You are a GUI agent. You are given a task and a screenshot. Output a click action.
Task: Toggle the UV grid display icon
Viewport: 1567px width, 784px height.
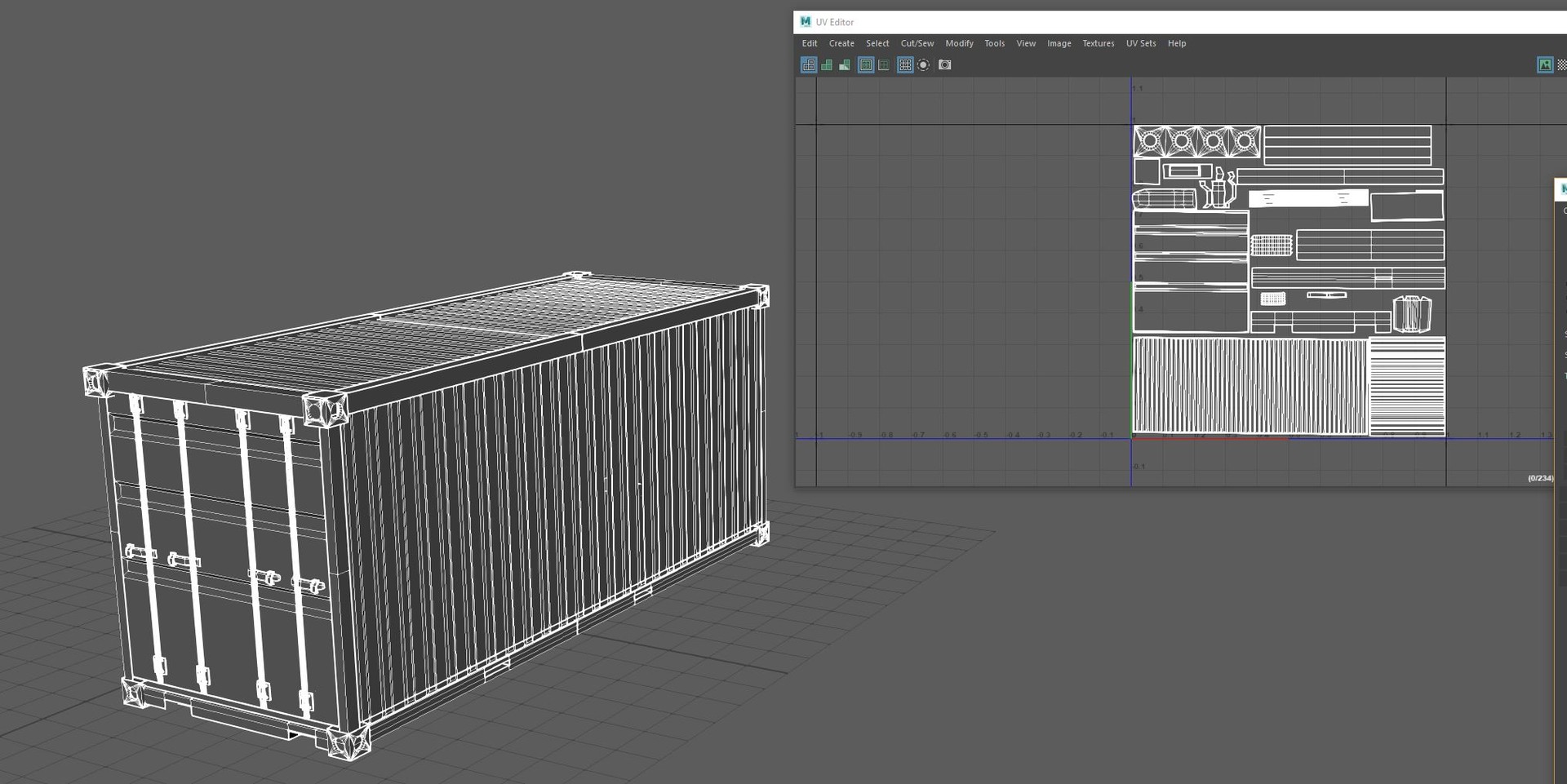905,65
